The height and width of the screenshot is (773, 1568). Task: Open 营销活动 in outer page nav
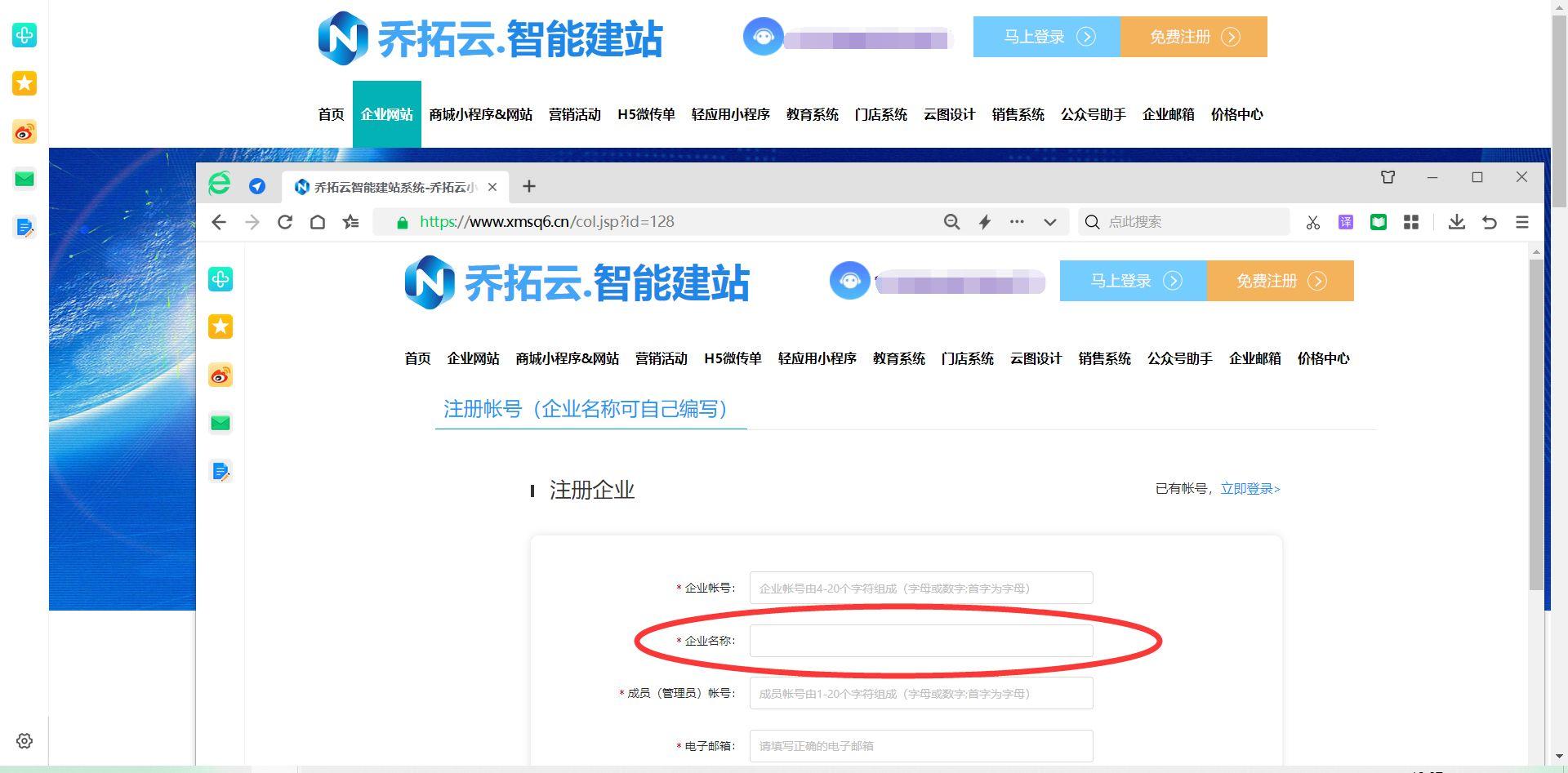click(575, 114)
